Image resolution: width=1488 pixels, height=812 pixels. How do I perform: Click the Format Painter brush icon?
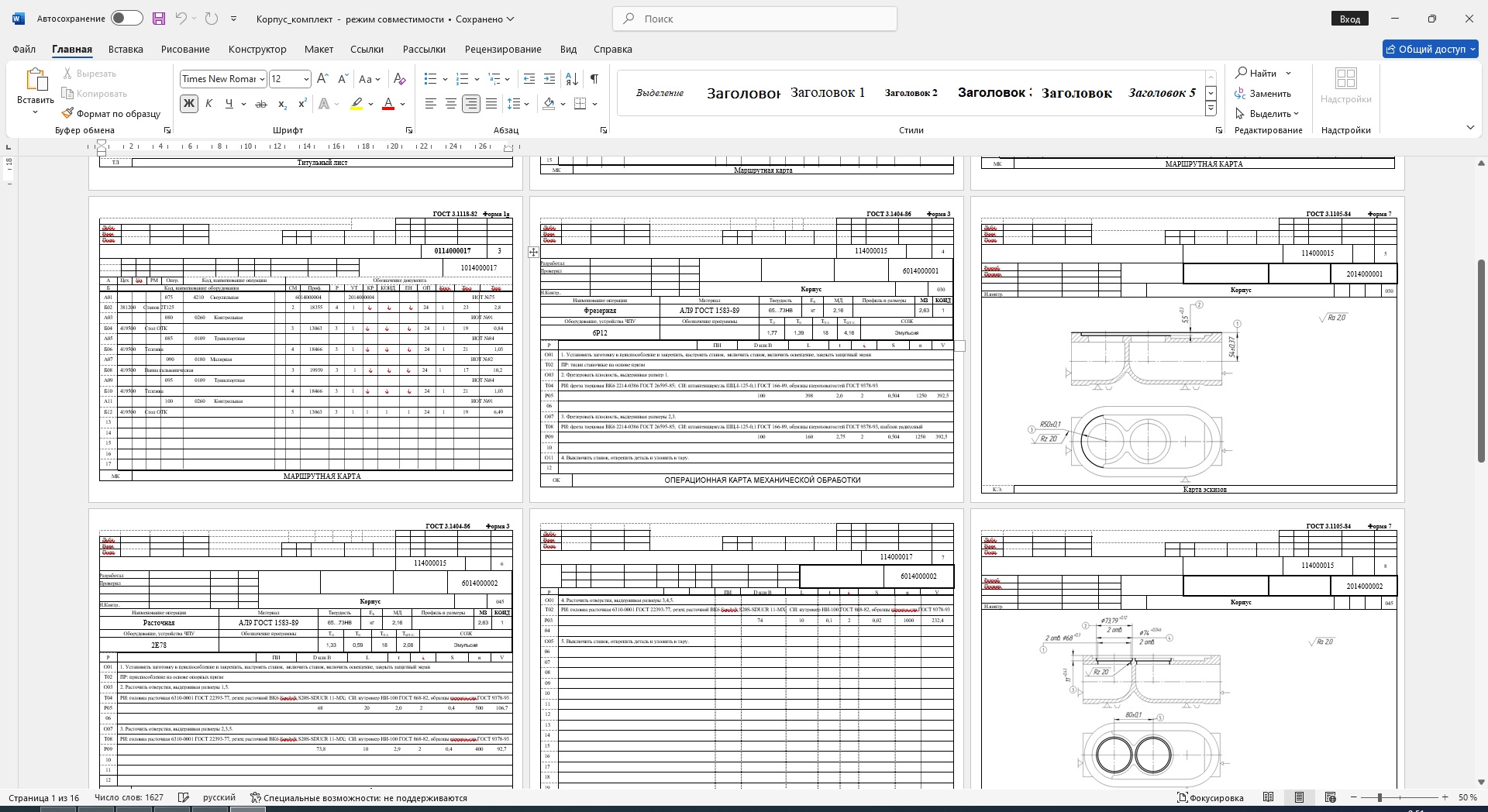click(68, 113)
